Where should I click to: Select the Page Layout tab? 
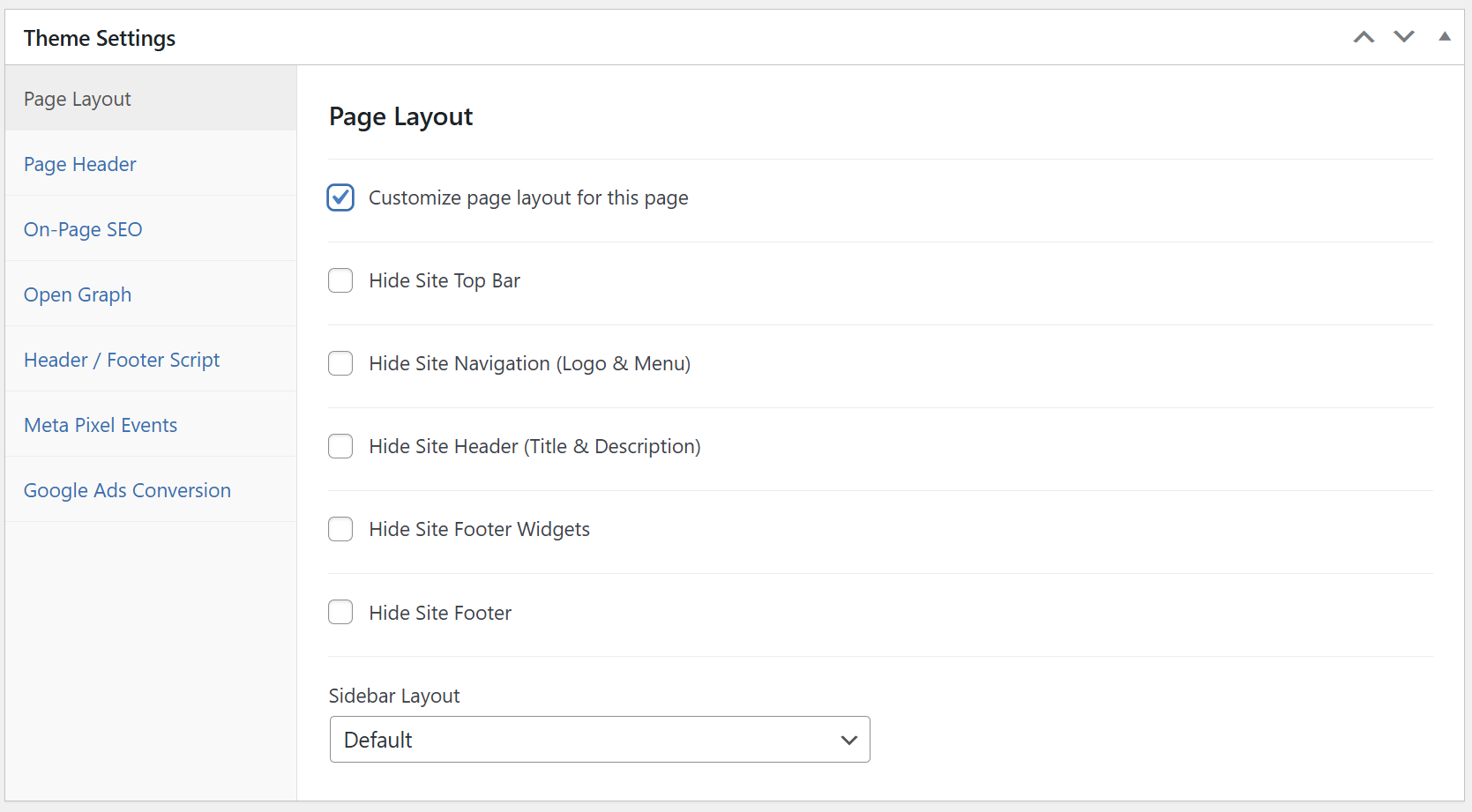pyautogui.click(x=77, y=99)
